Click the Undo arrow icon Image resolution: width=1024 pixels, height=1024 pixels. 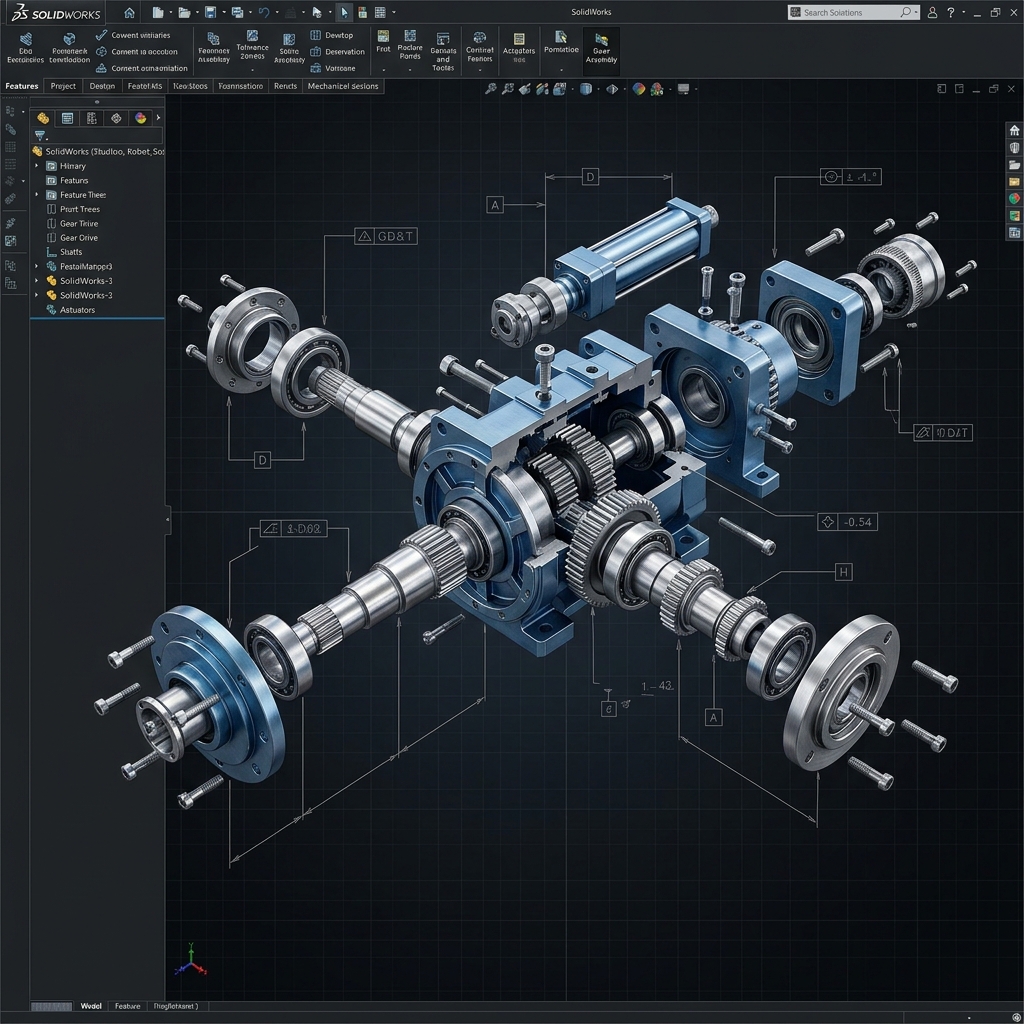[x=264, y=12]
